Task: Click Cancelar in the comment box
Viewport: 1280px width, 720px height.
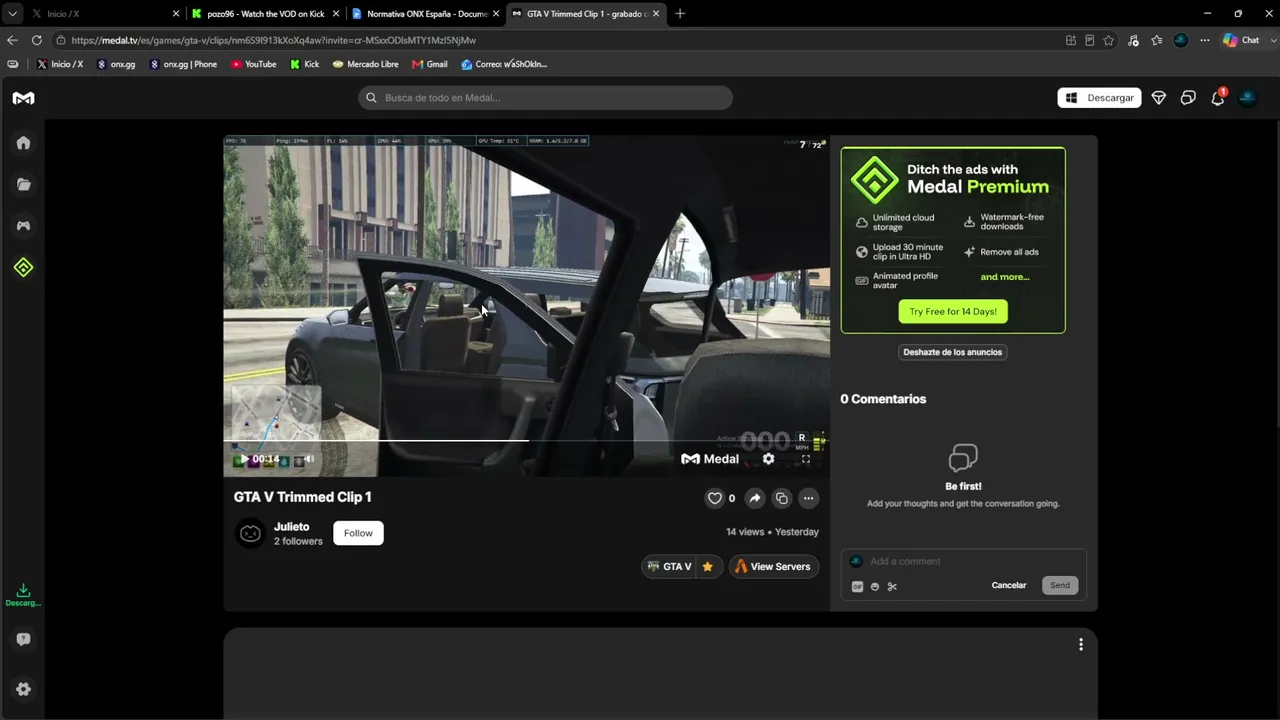Action: click(x=1009, y=585)
